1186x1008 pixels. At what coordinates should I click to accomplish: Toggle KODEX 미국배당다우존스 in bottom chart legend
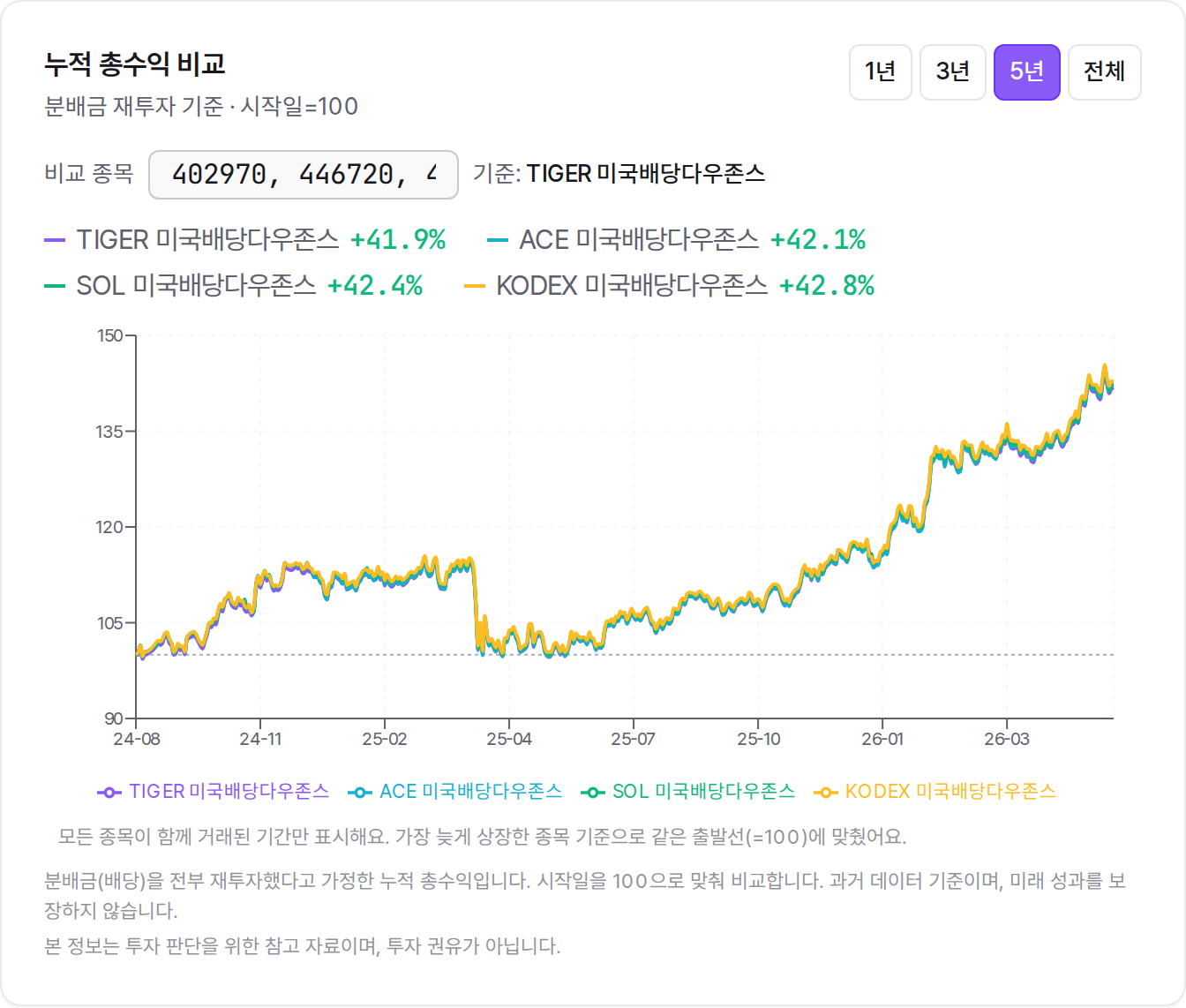click(x=935, y=792)
